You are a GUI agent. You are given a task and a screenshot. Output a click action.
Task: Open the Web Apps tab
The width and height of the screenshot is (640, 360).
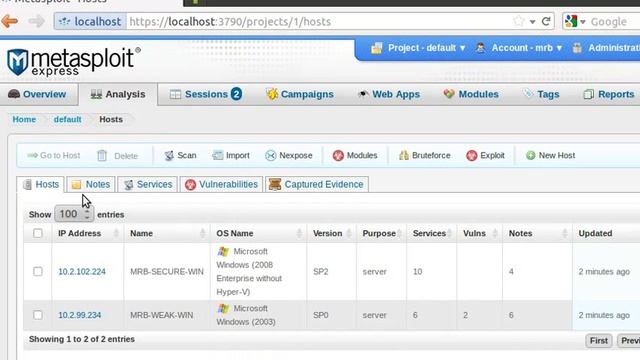tap(389, 94)
